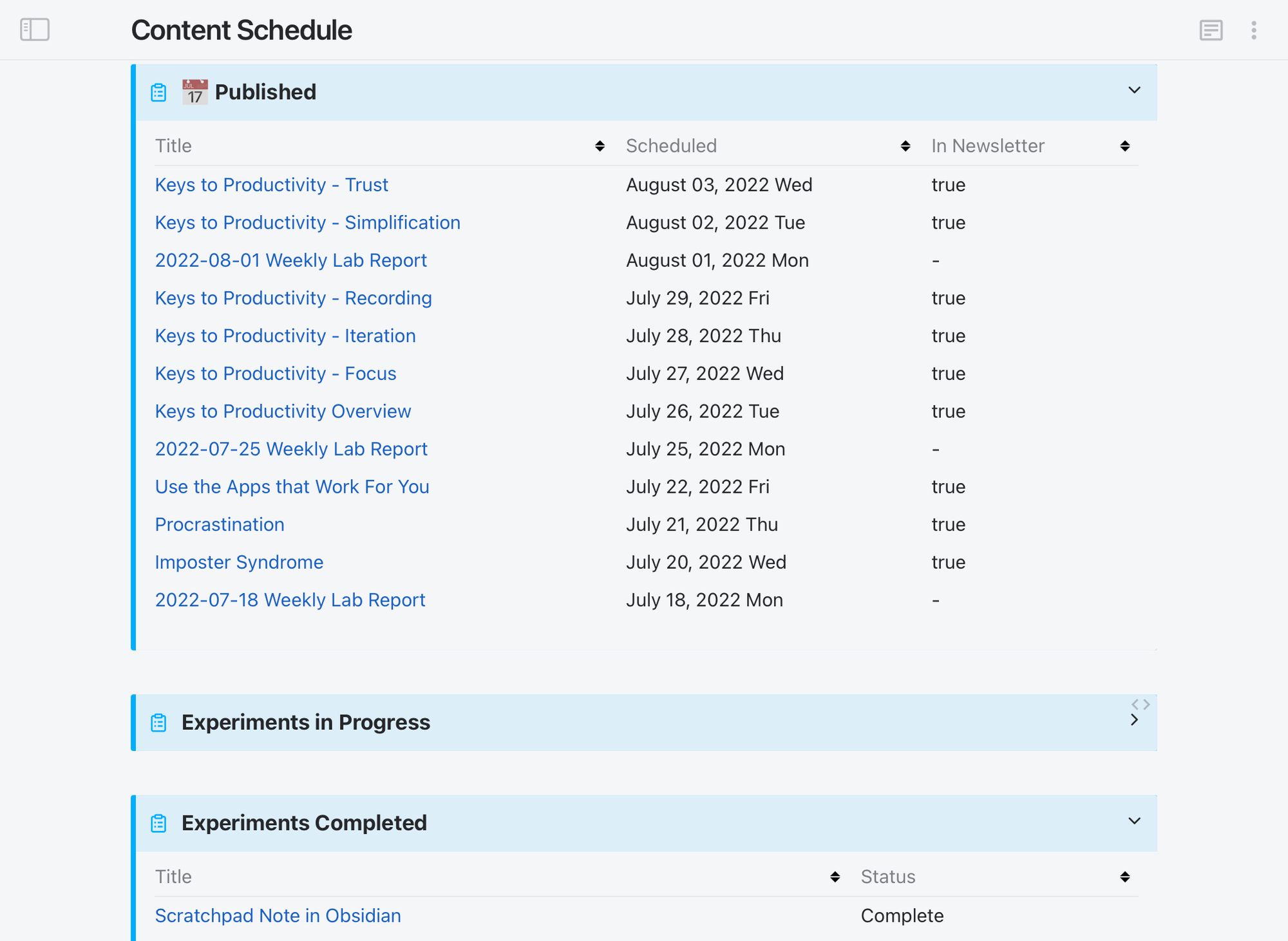
Task: Click the dash newsletter value for 2022-08-01 report
Action: 936,261
